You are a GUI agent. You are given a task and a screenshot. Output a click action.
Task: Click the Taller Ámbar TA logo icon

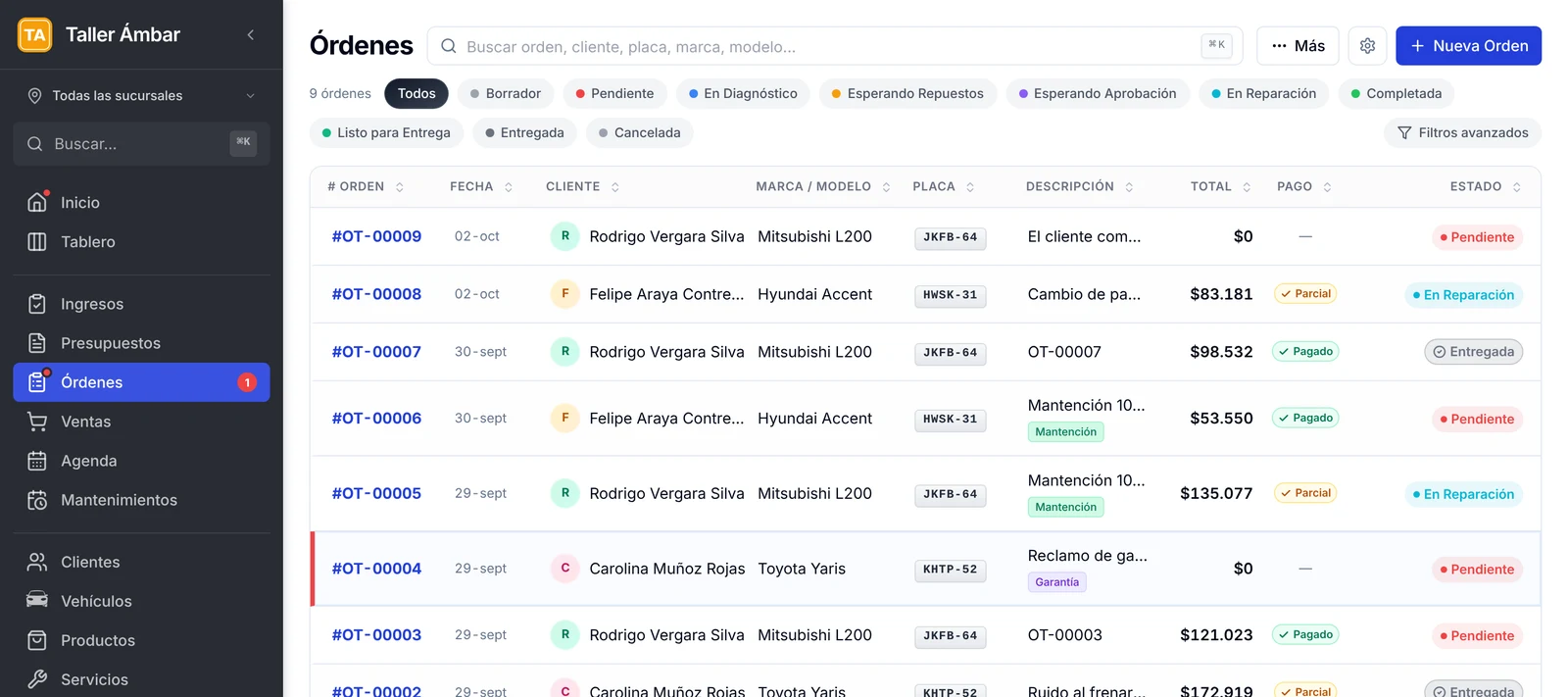[35, 34]
